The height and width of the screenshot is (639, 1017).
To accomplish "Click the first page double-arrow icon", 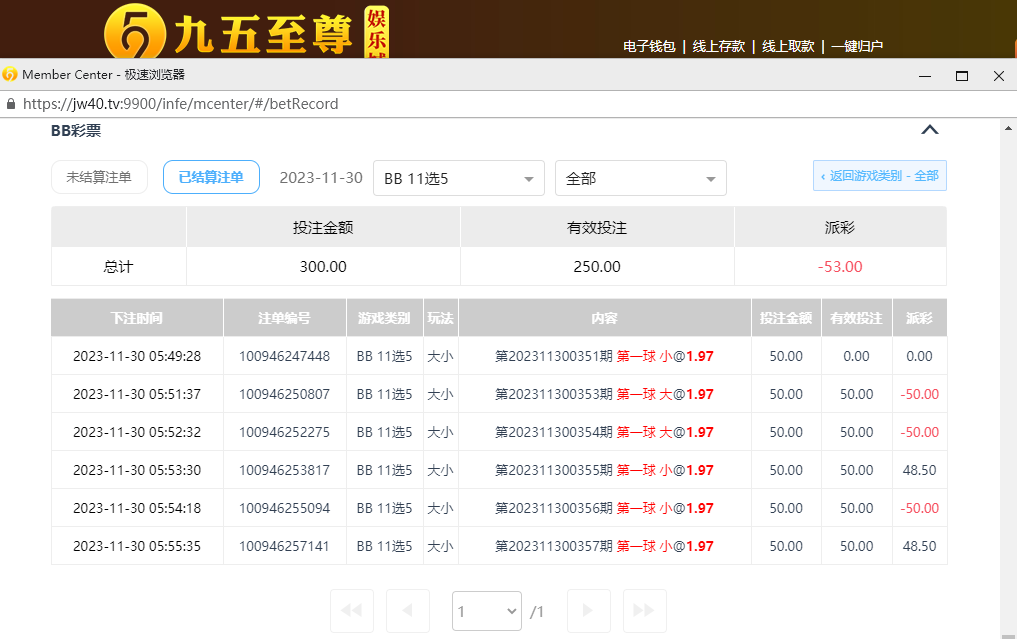I will (351, 610).
